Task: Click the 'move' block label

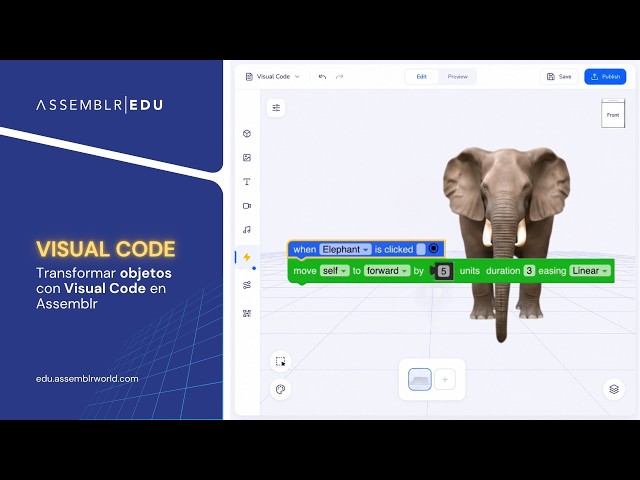Action: coord(305,271)
